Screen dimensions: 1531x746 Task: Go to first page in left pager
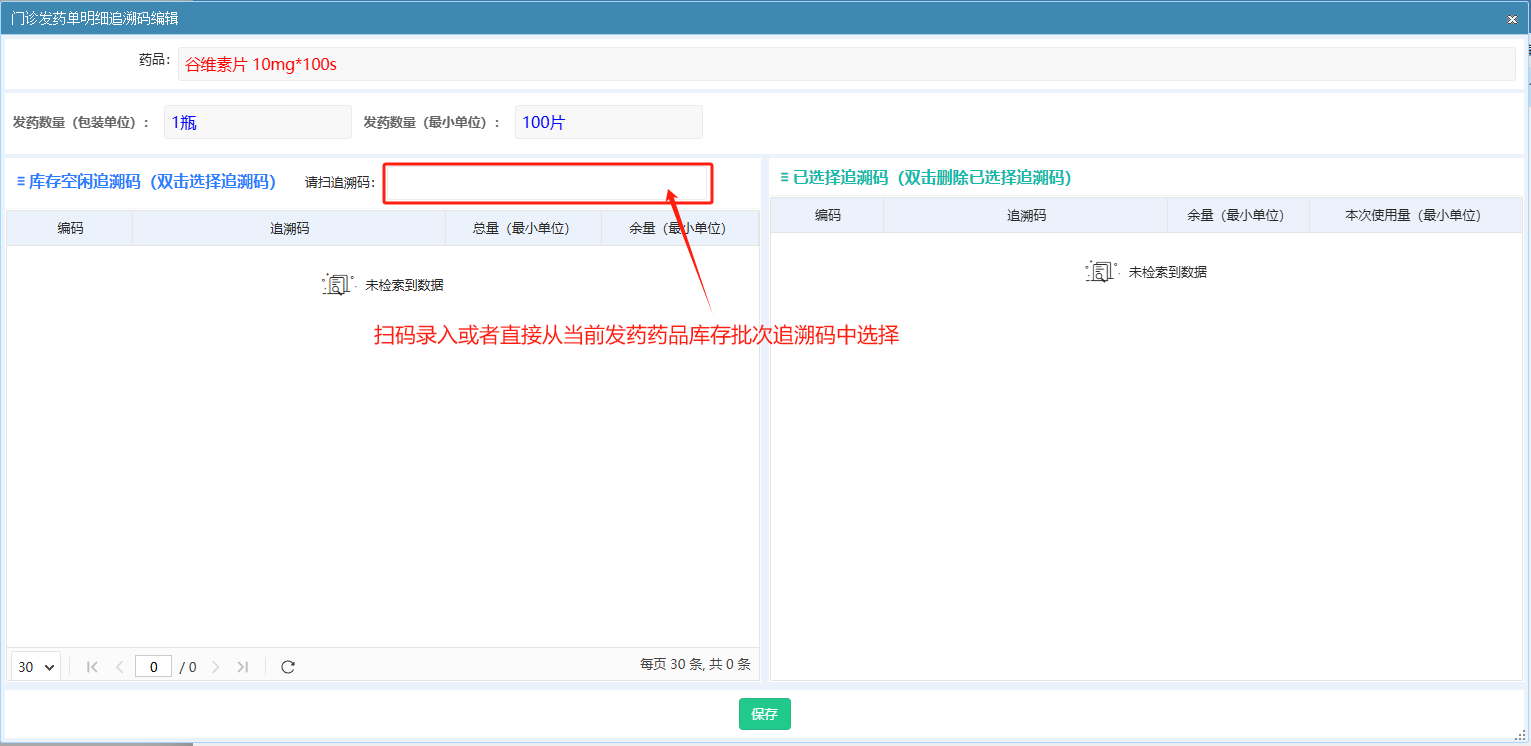(x=93, y=667)
